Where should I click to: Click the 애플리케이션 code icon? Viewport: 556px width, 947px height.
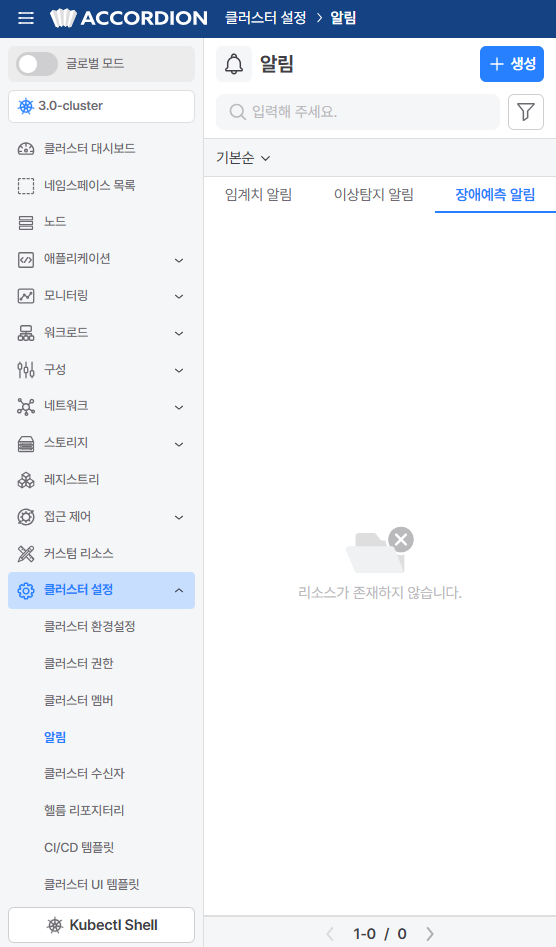(x=26, y=260)
